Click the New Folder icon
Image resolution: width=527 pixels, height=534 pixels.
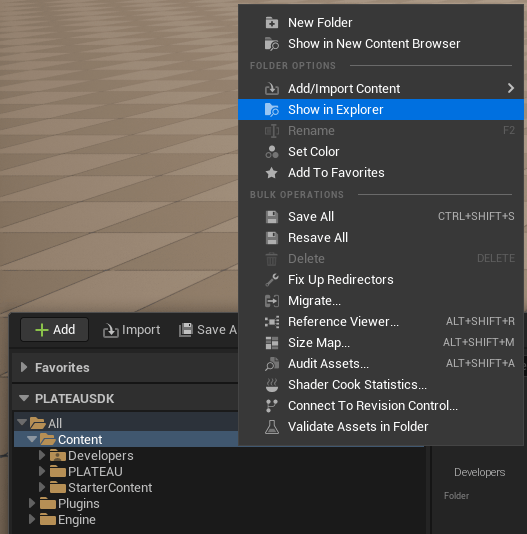click(272, 23)
